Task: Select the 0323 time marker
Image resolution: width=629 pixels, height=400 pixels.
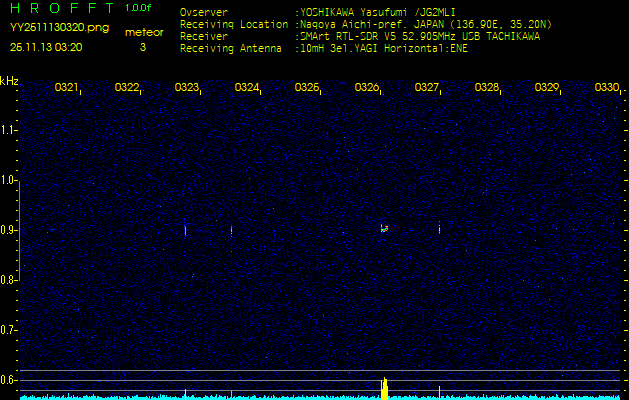Action: coord(187,88)
